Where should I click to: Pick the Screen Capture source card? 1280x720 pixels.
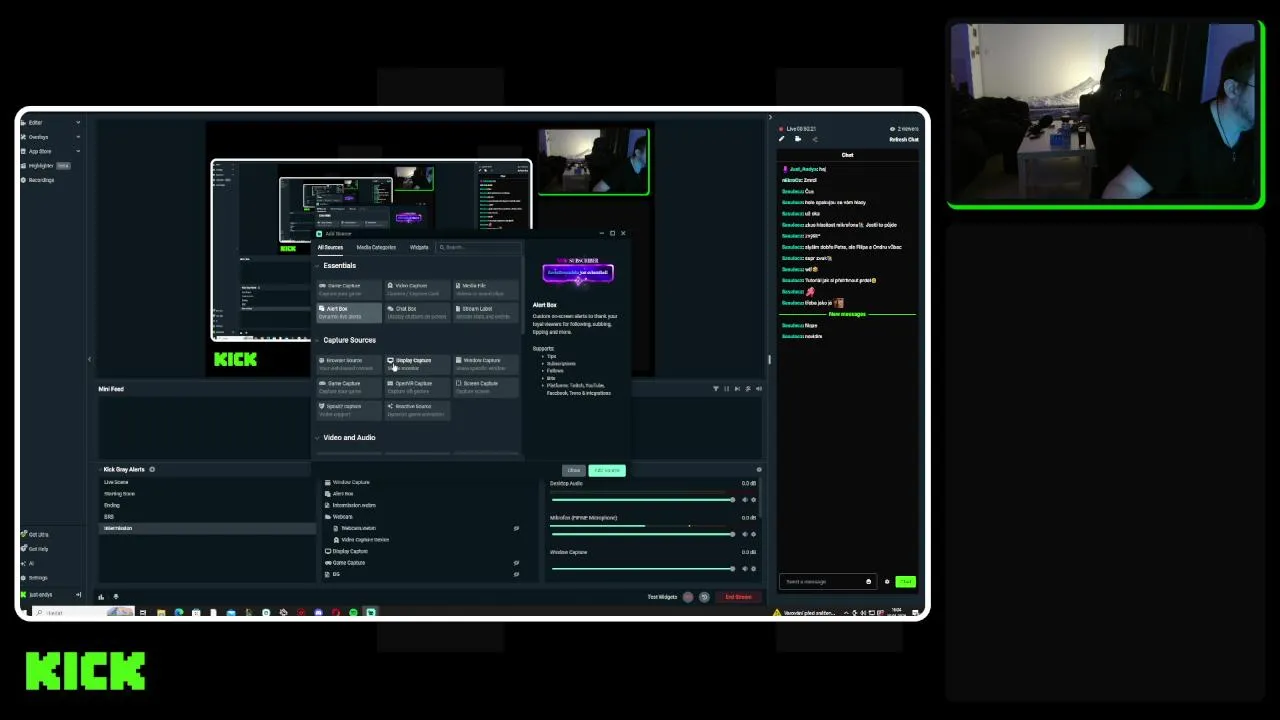tap(486, 387)
